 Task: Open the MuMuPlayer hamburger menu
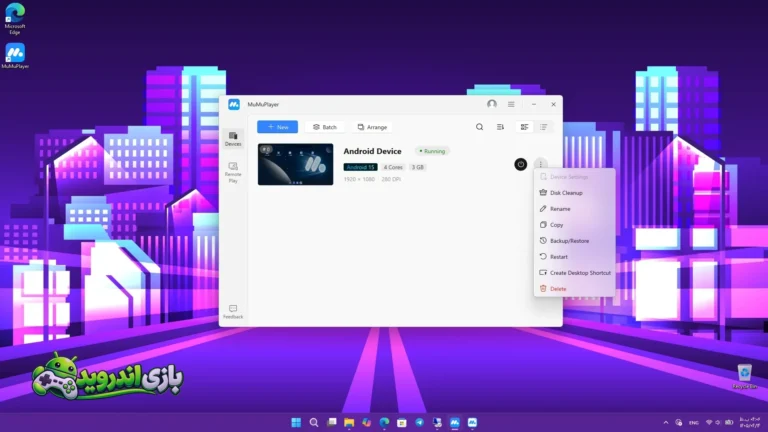pyautogui.click(x=511, y=104)
